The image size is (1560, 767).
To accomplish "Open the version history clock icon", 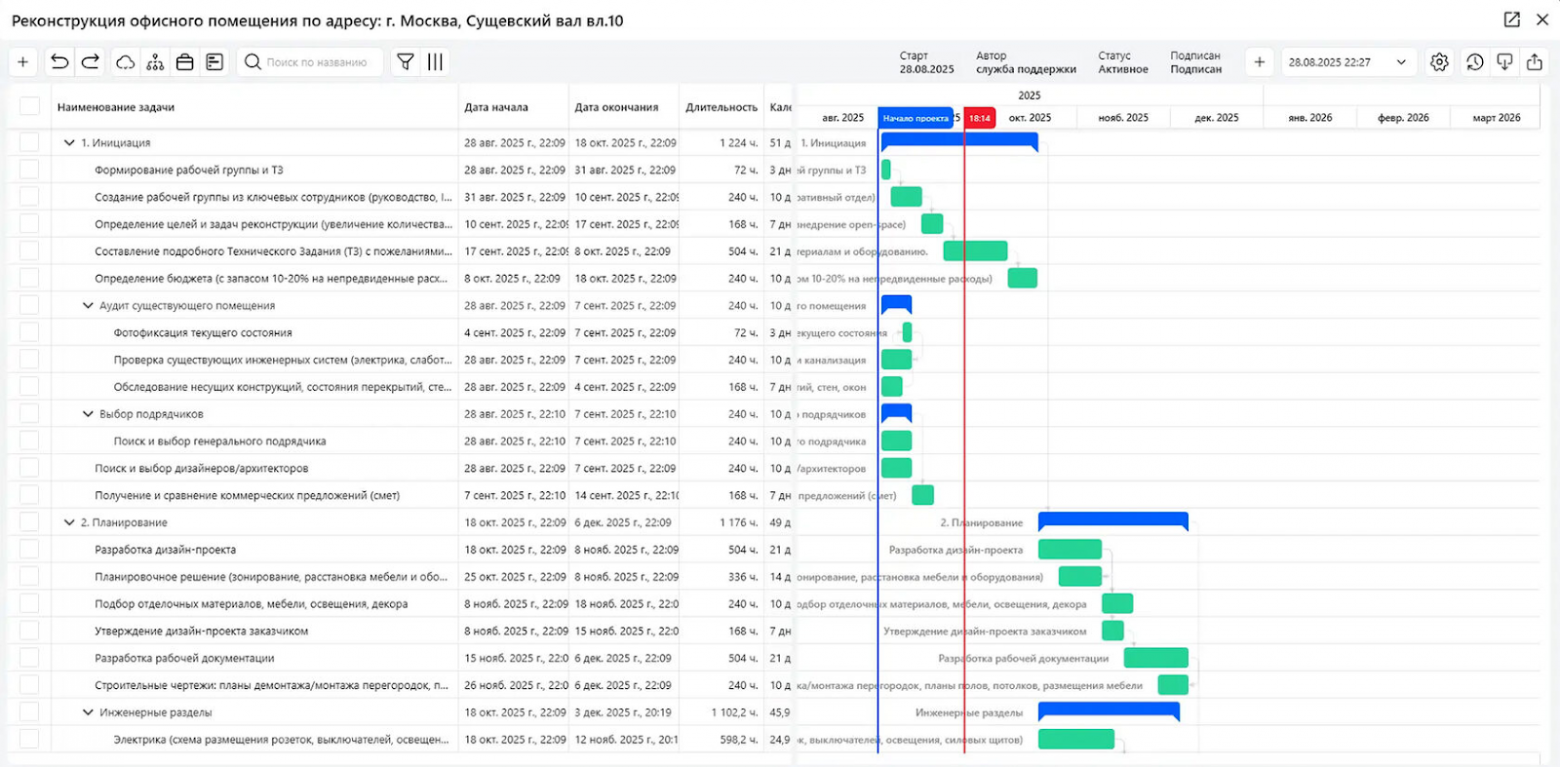I will (1474, 62).
